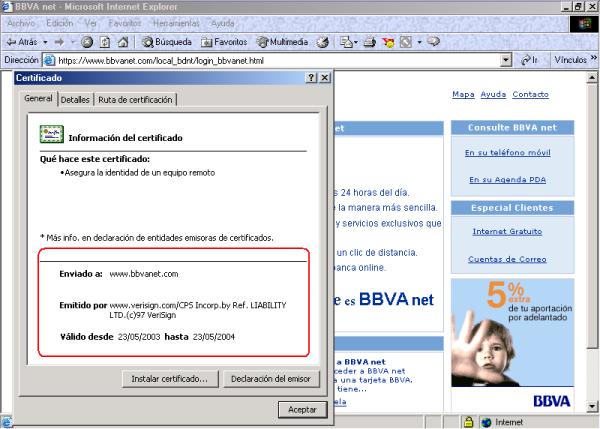The width and height of the screenshot is (600, 429).
Task: Open the Cuentas de Correo link
Action: click(507, 259)
